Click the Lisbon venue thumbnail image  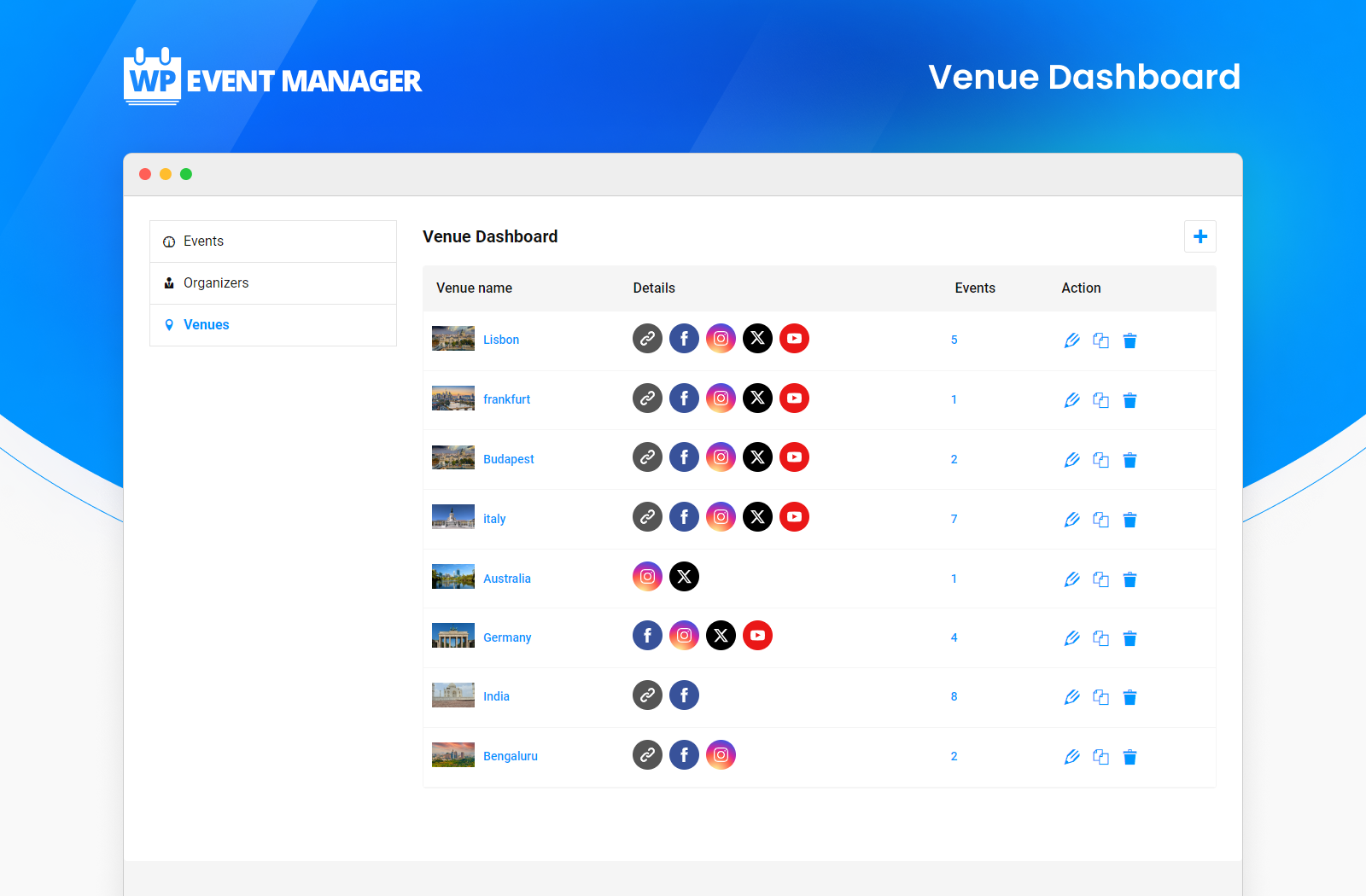coord(453,339)
